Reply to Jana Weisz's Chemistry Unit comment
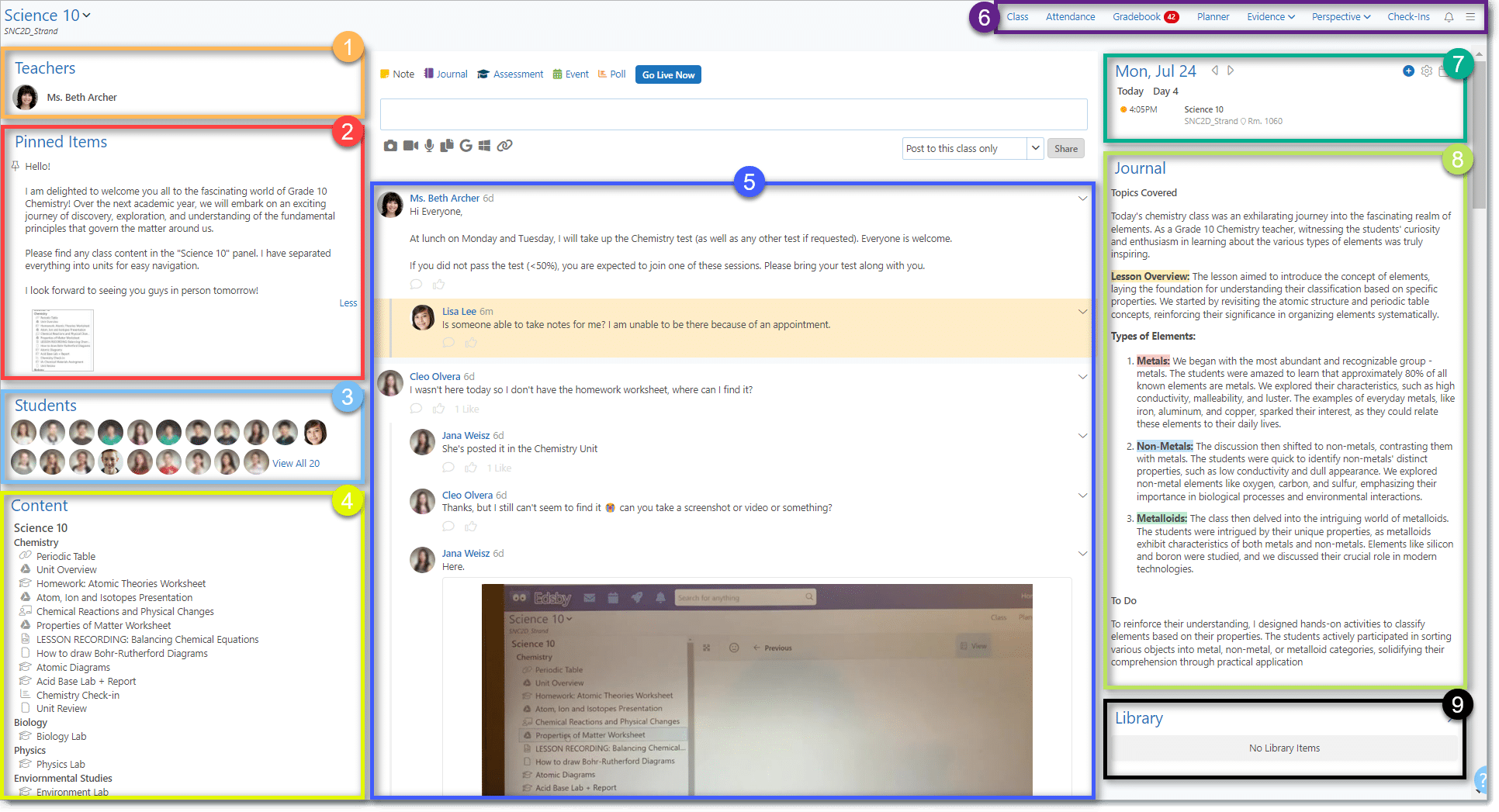The image size is (1499, 812). (x=448, y=468)
